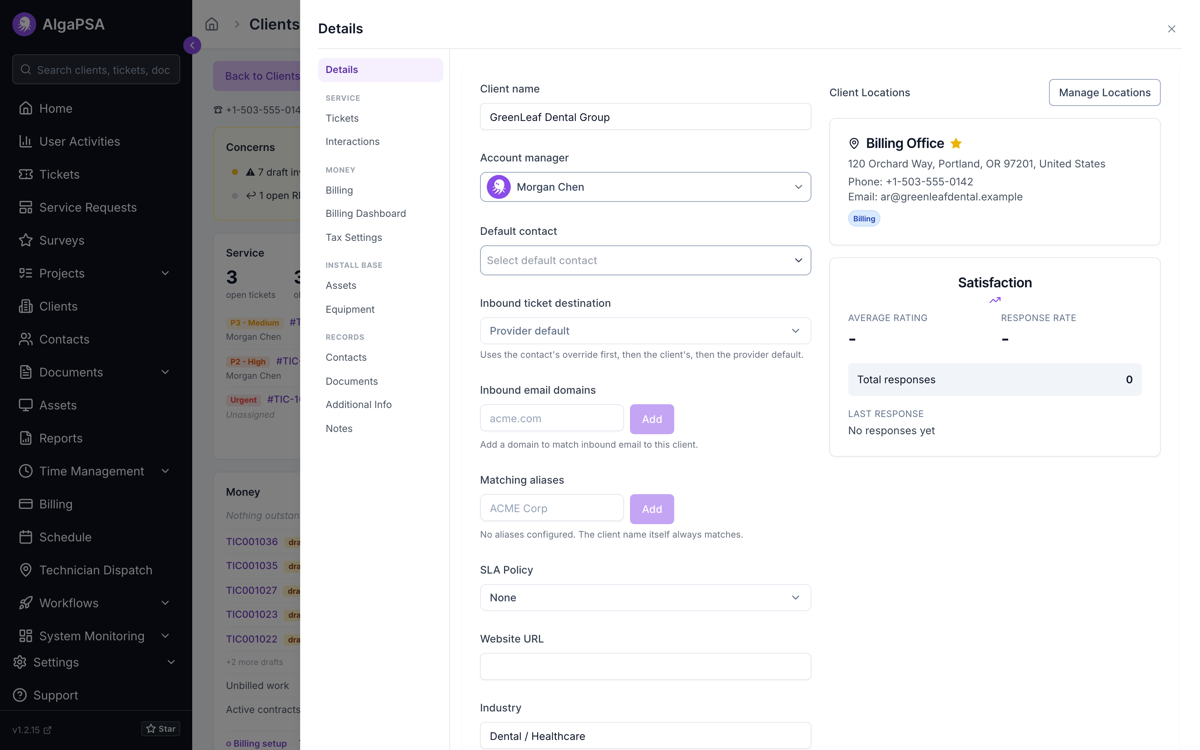Focus the sidebar search box
Viewport: 1200px width, 750px height.
tap(96, 70)
